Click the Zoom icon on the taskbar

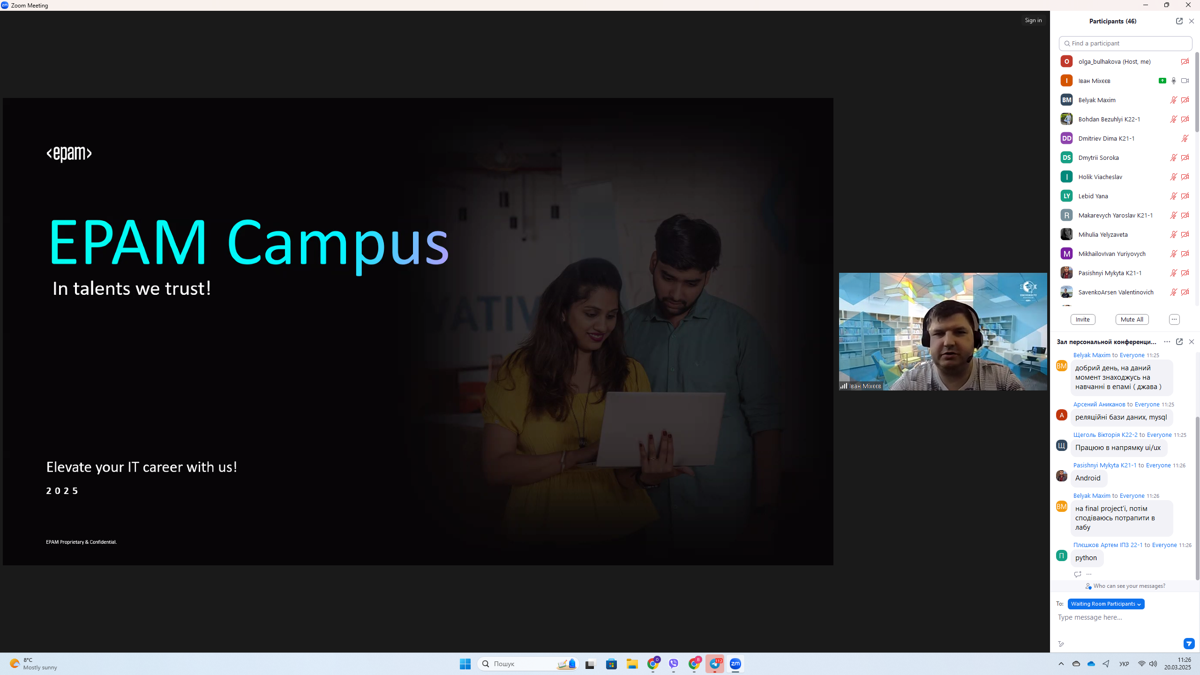tap(735, 664)
